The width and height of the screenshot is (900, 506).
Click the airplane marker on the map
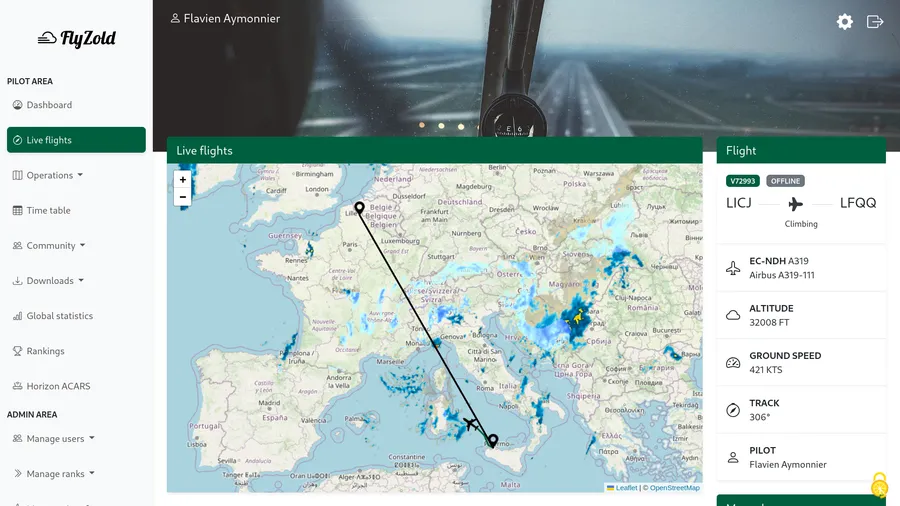click(469, 424)
